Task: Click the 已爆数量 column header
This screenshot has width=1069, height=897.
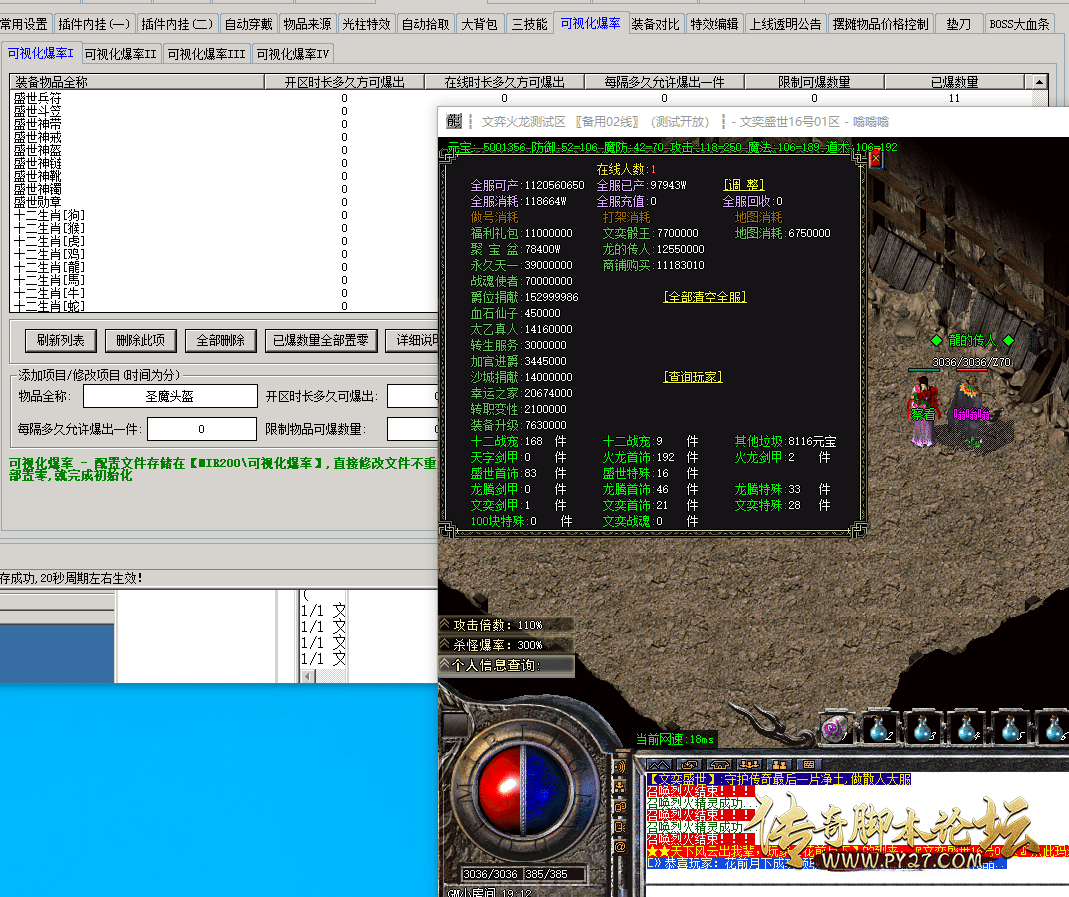Action: click(x=954, y=82)
